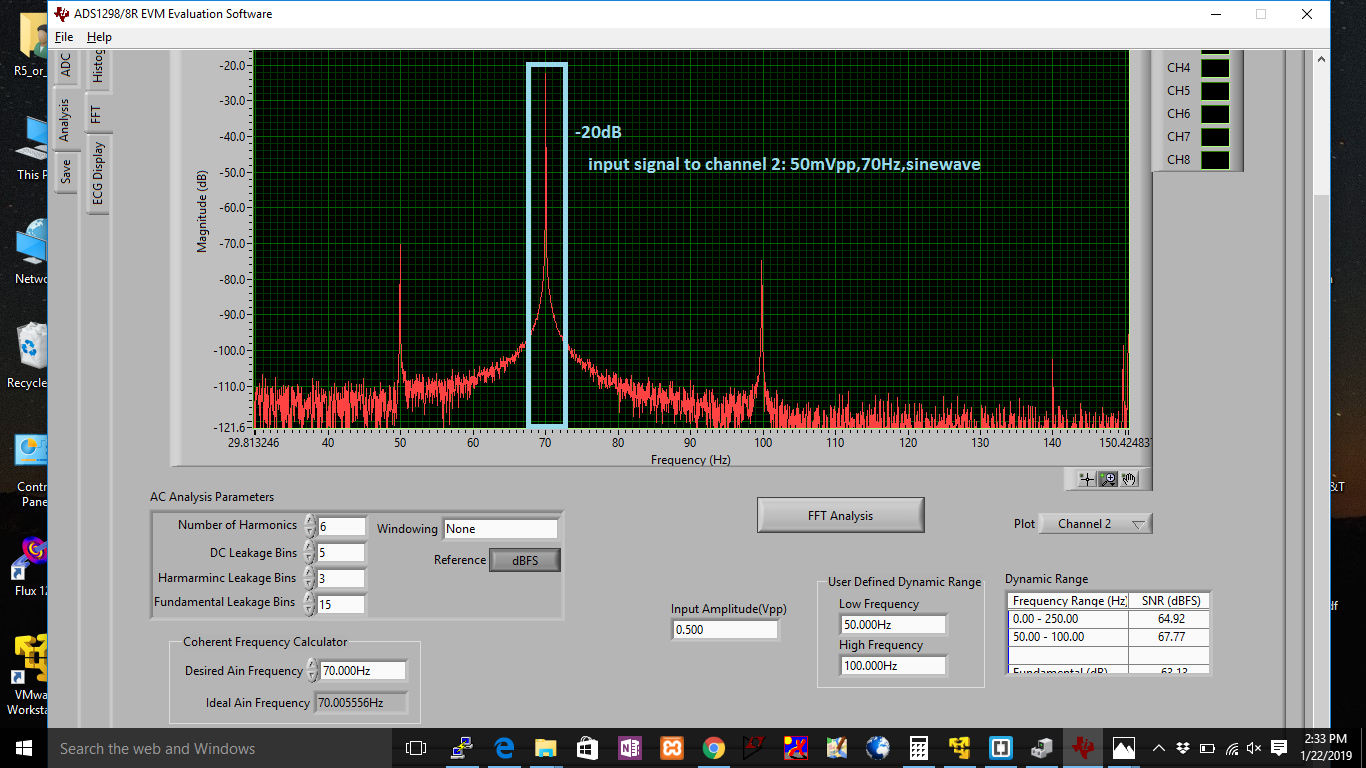Click the CH6 color swatch in plot legend
1366x768 pixels.
(x=1214, y=114)
